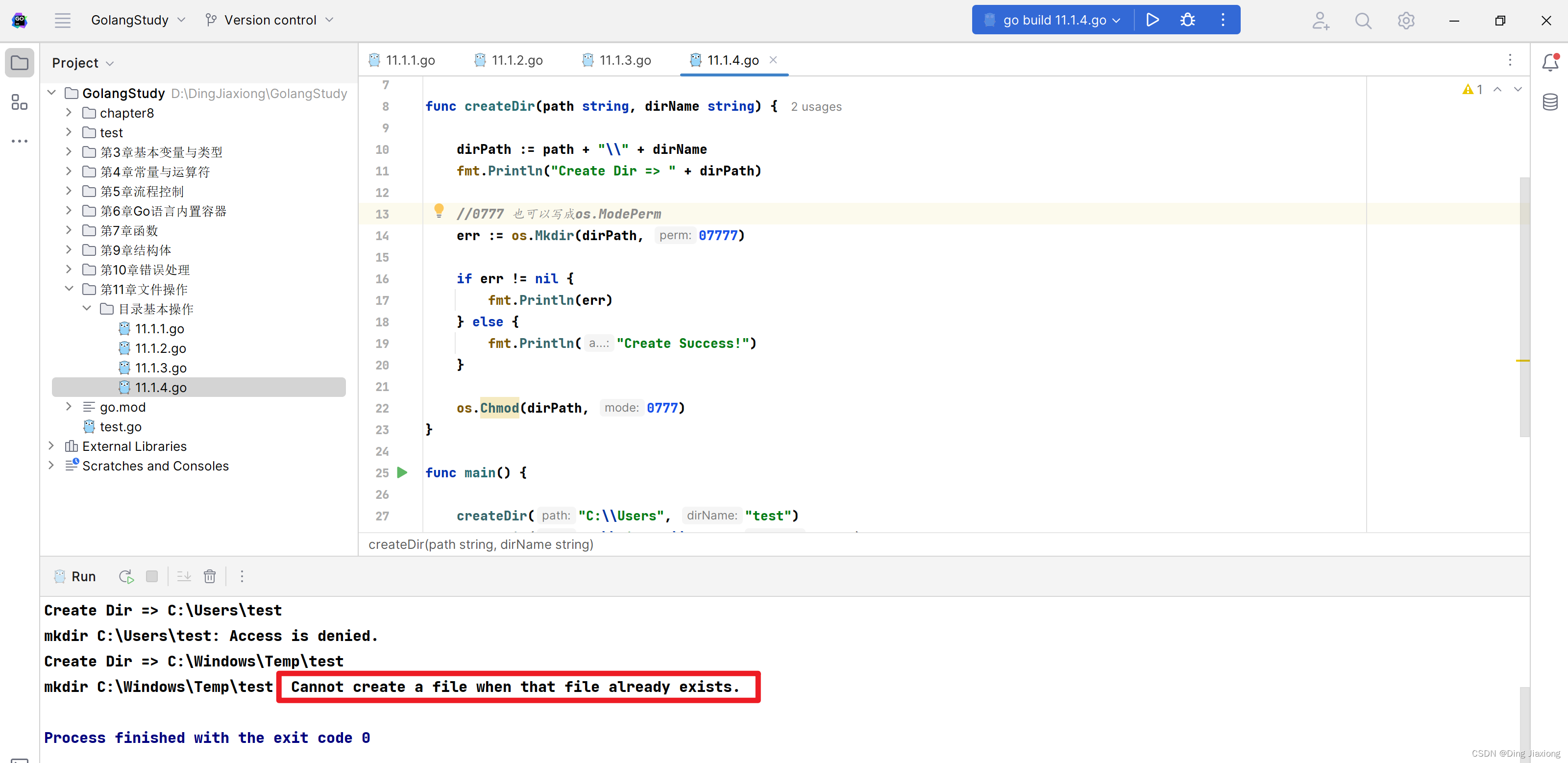The height and width of the screenshot is (763, 1568).
Task: Stop the running process
Action: [152, 577]
